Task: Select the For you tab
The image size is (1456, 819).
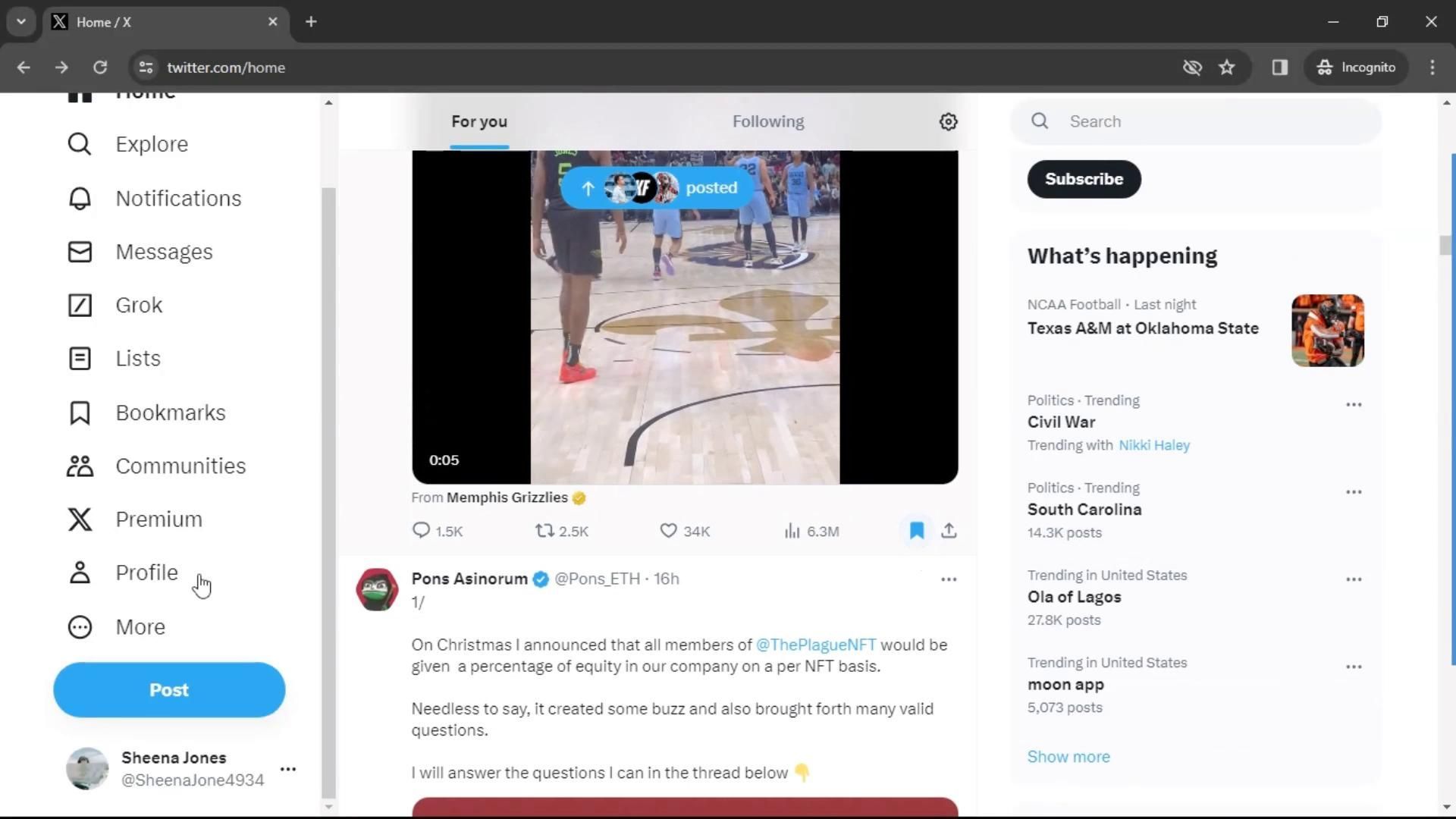Action: 479,121
